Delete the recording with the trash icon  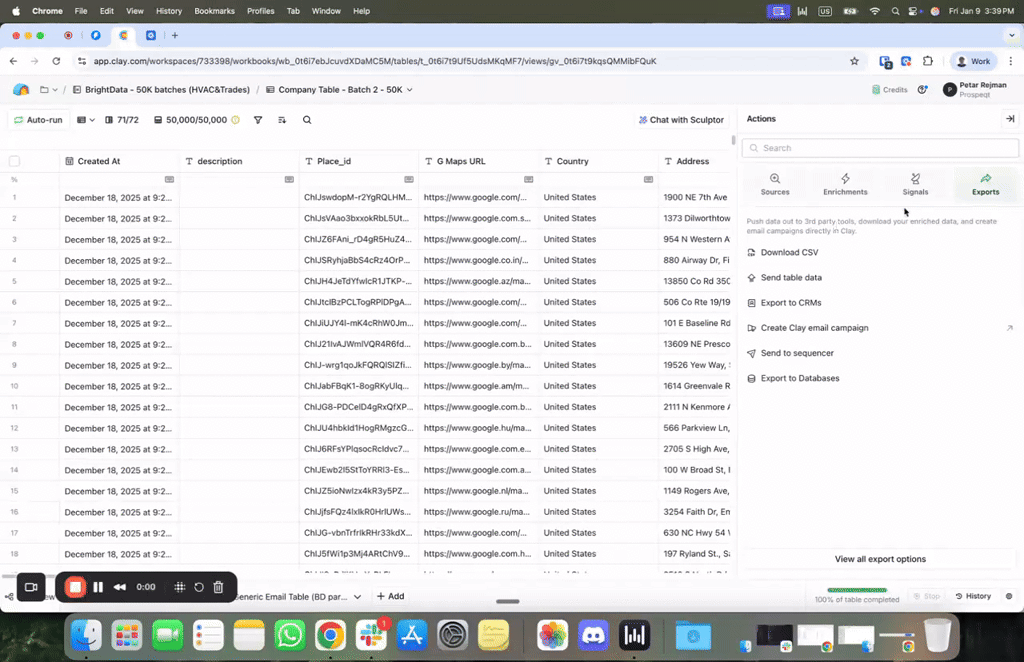pos(218,587)
